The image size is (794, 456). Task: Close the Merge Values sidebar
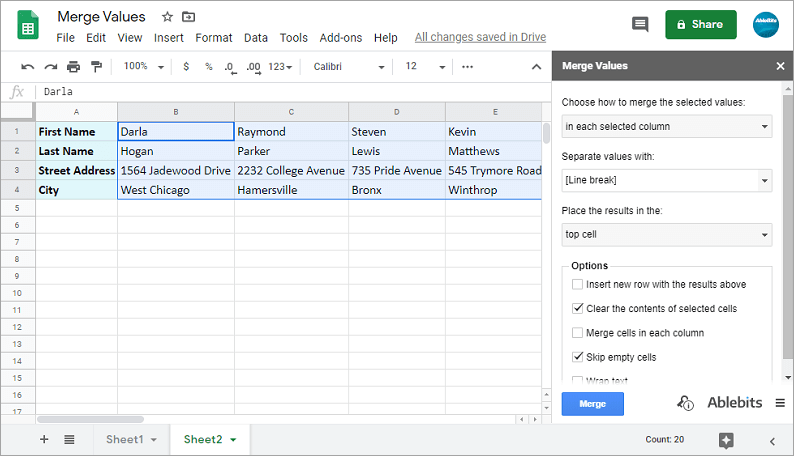click(x=780, y=66)
